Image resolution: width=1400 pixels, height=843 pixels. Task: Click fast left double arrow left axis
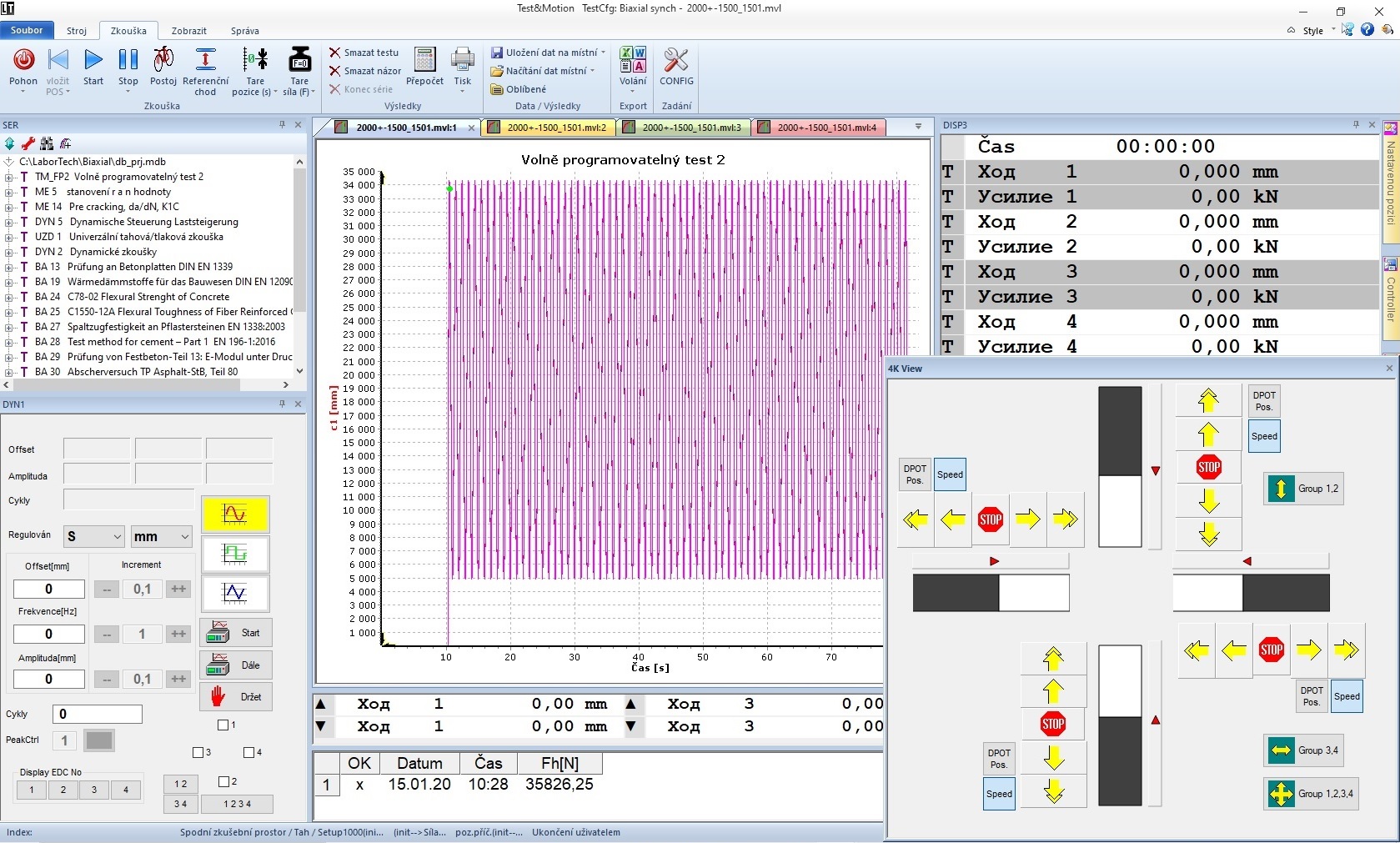[x=916, y=519]
